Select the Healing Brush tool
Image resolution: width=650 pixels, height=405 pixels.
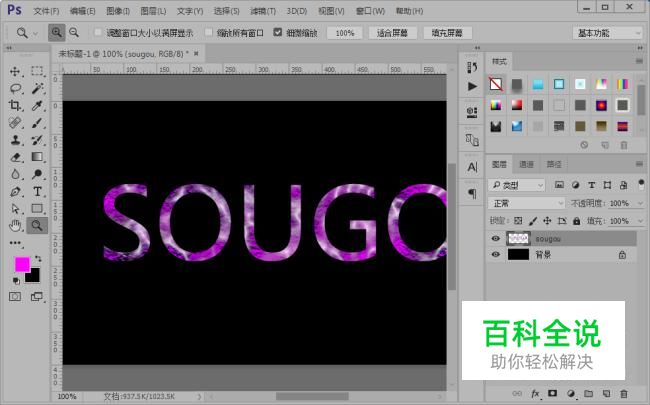[x=15, y=123]
